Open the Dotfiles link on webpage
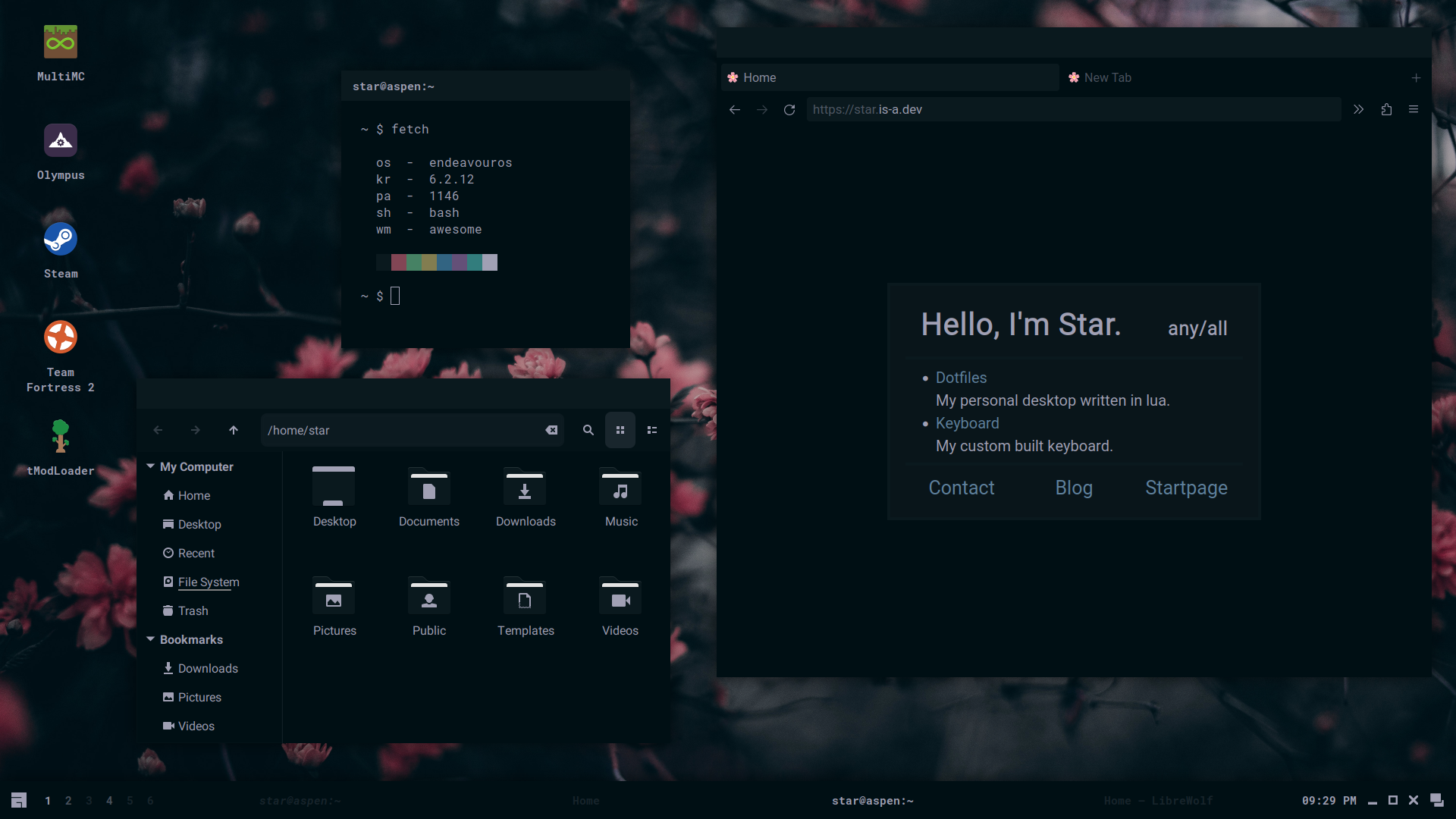This screenshot has height=819, width=1456. coord(961,378)
